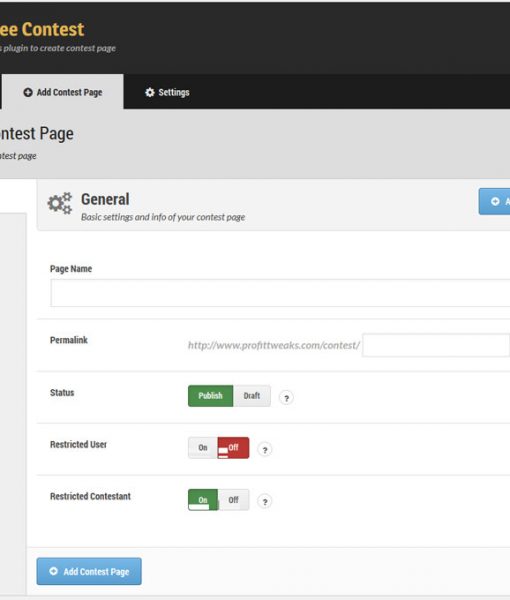Image resolution: width=510 pixels, height=600 pixels.
Task: Click the gear icon beside Settings
Action: click(x=150, y=92)
